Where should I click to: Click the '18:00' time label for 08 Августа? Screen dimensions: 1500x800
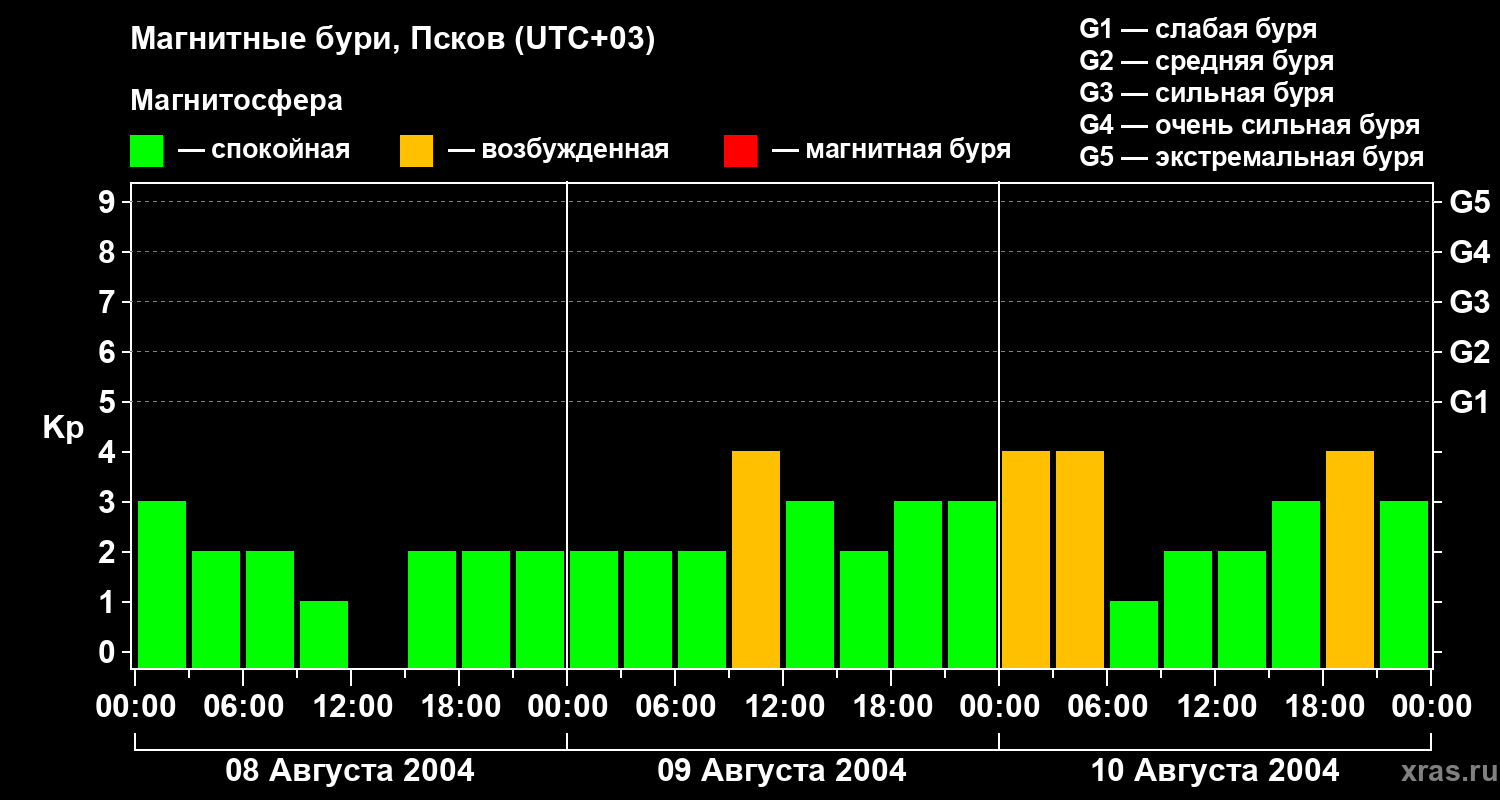[x=459, y=706]
